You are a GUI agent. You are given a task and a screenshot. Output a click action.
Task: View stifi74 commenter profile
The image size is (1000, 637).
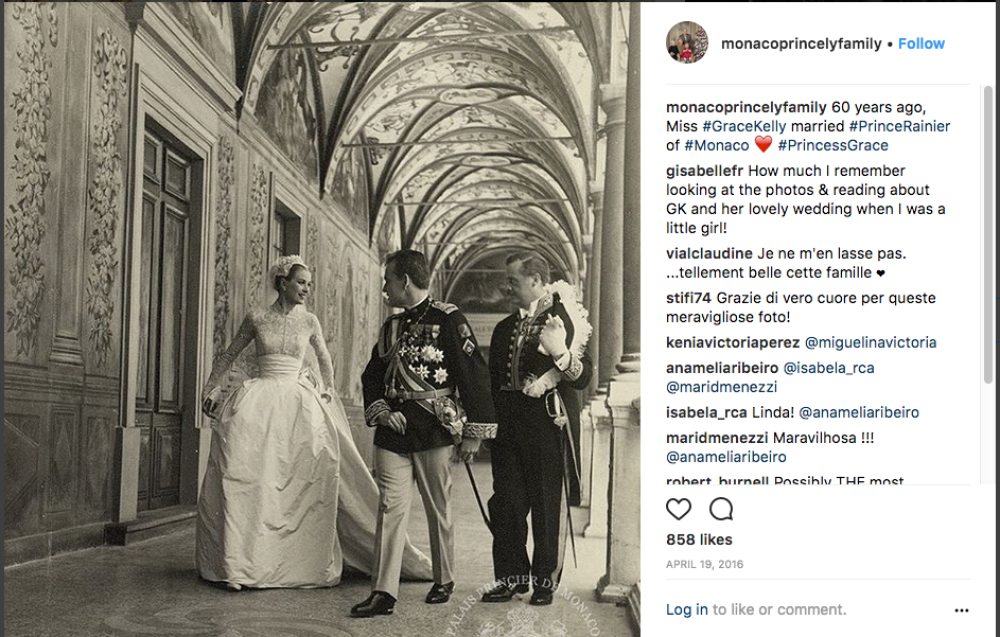pos(688,298)
